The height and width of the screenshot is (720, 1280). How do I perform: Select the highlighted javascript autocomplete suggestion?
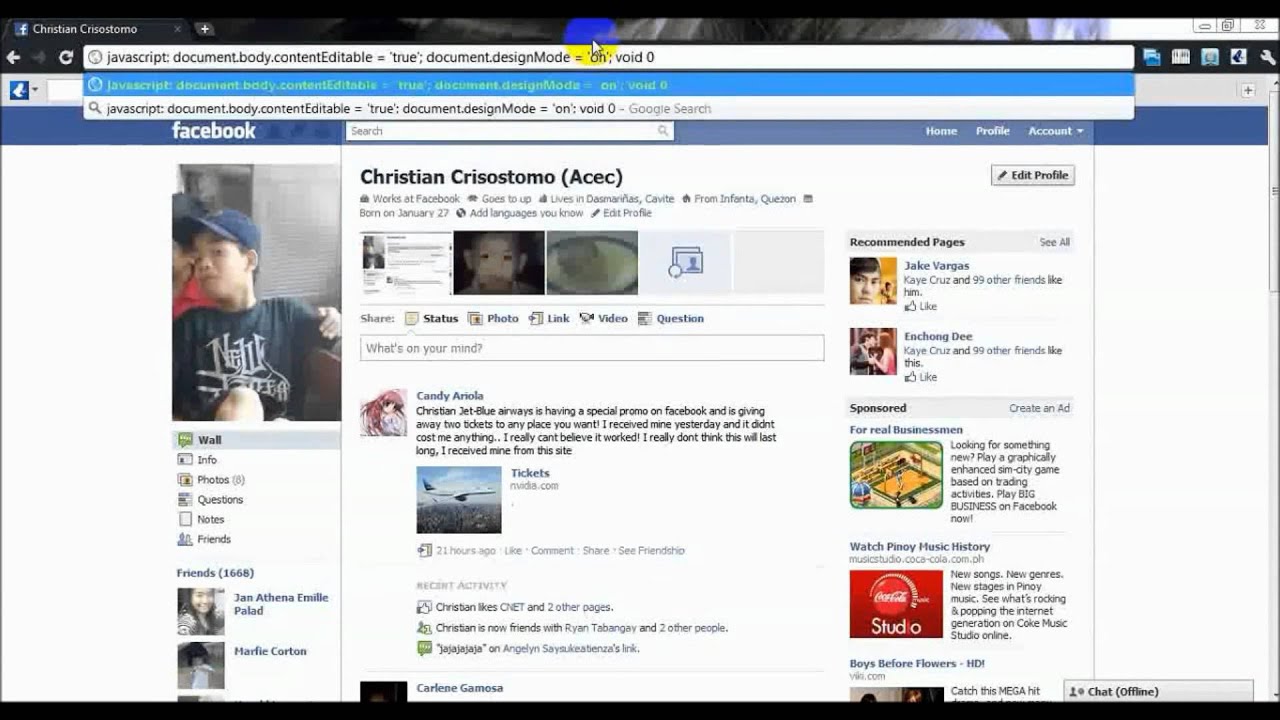(x=609, y=85)
